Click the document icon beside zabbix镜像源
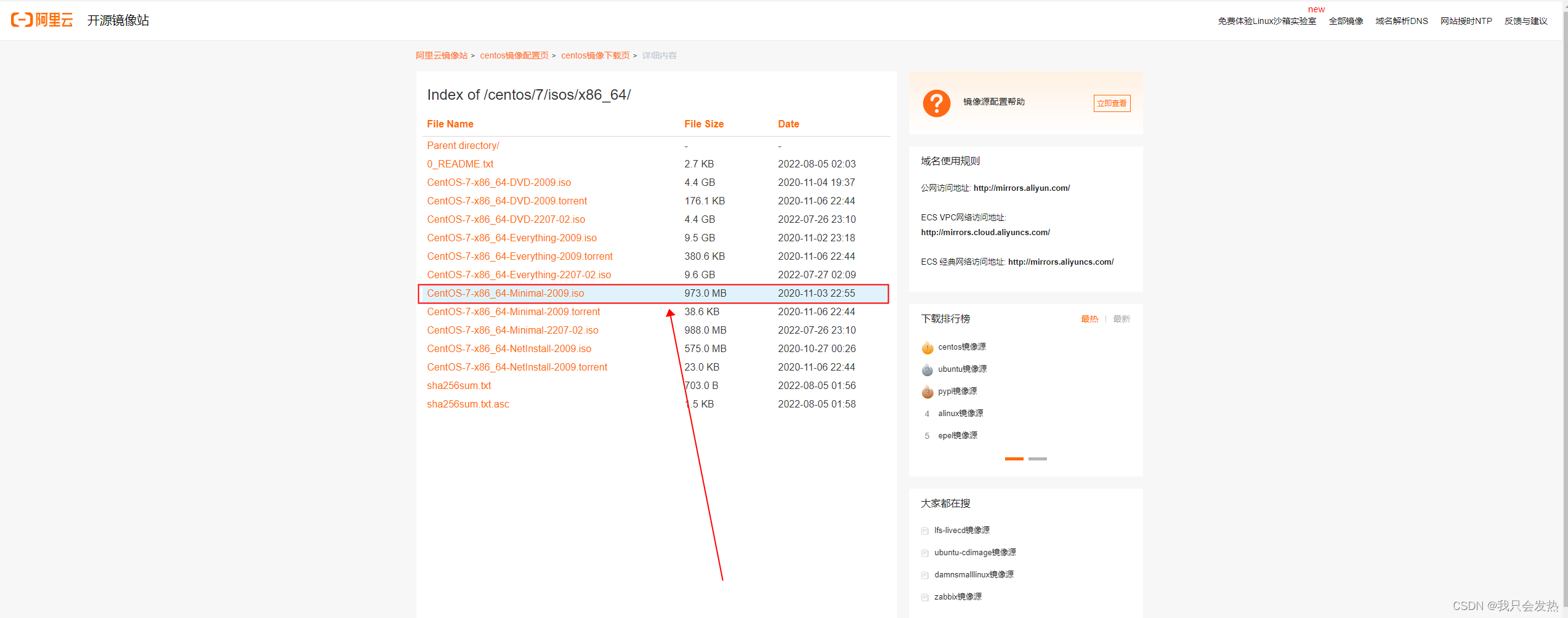The image size is (1568, 618). tap(924, 597)
